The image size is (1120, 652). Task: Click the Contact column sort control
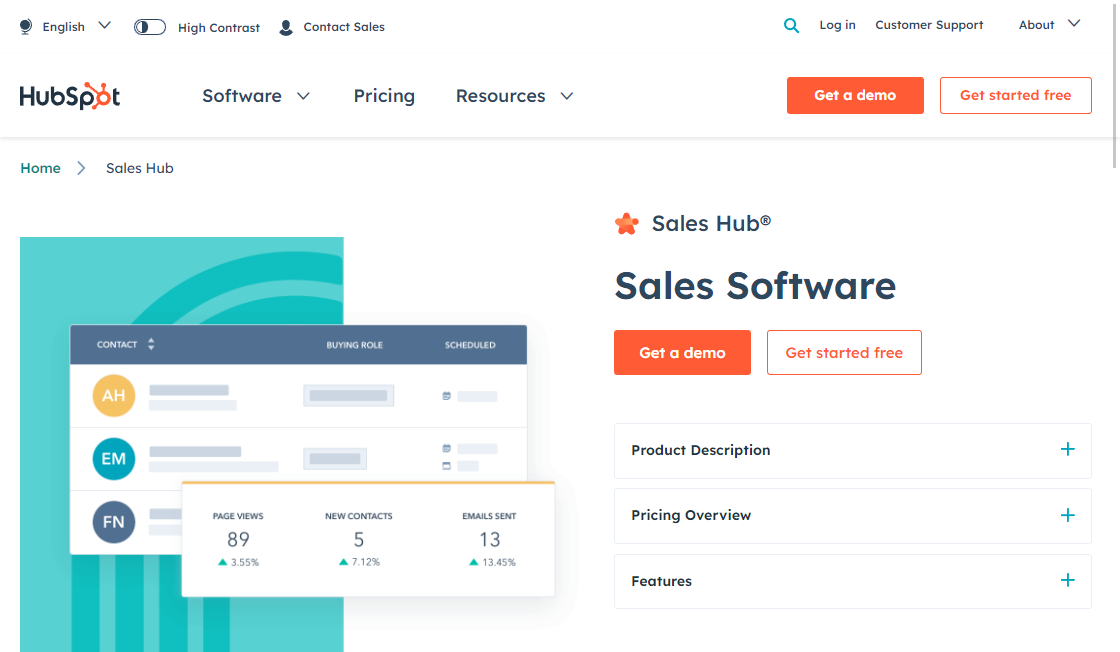[150, 344]
